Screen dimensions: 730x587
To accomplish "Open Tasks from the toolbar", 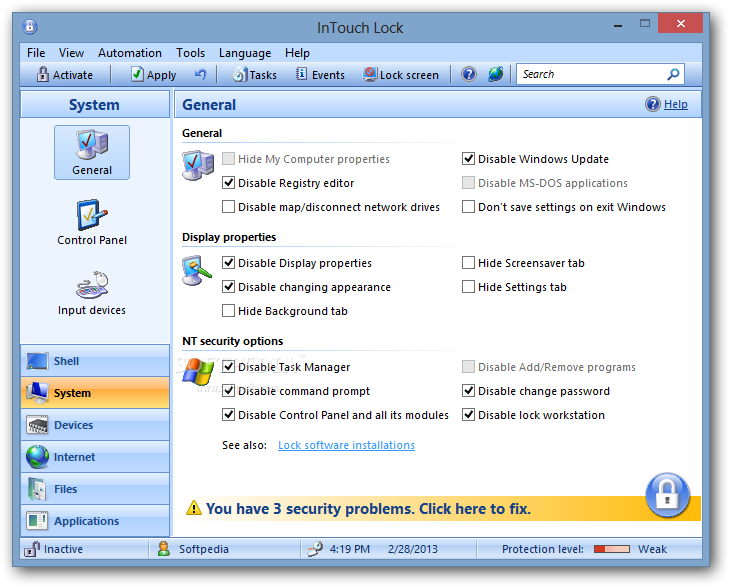I will [255, 74].
